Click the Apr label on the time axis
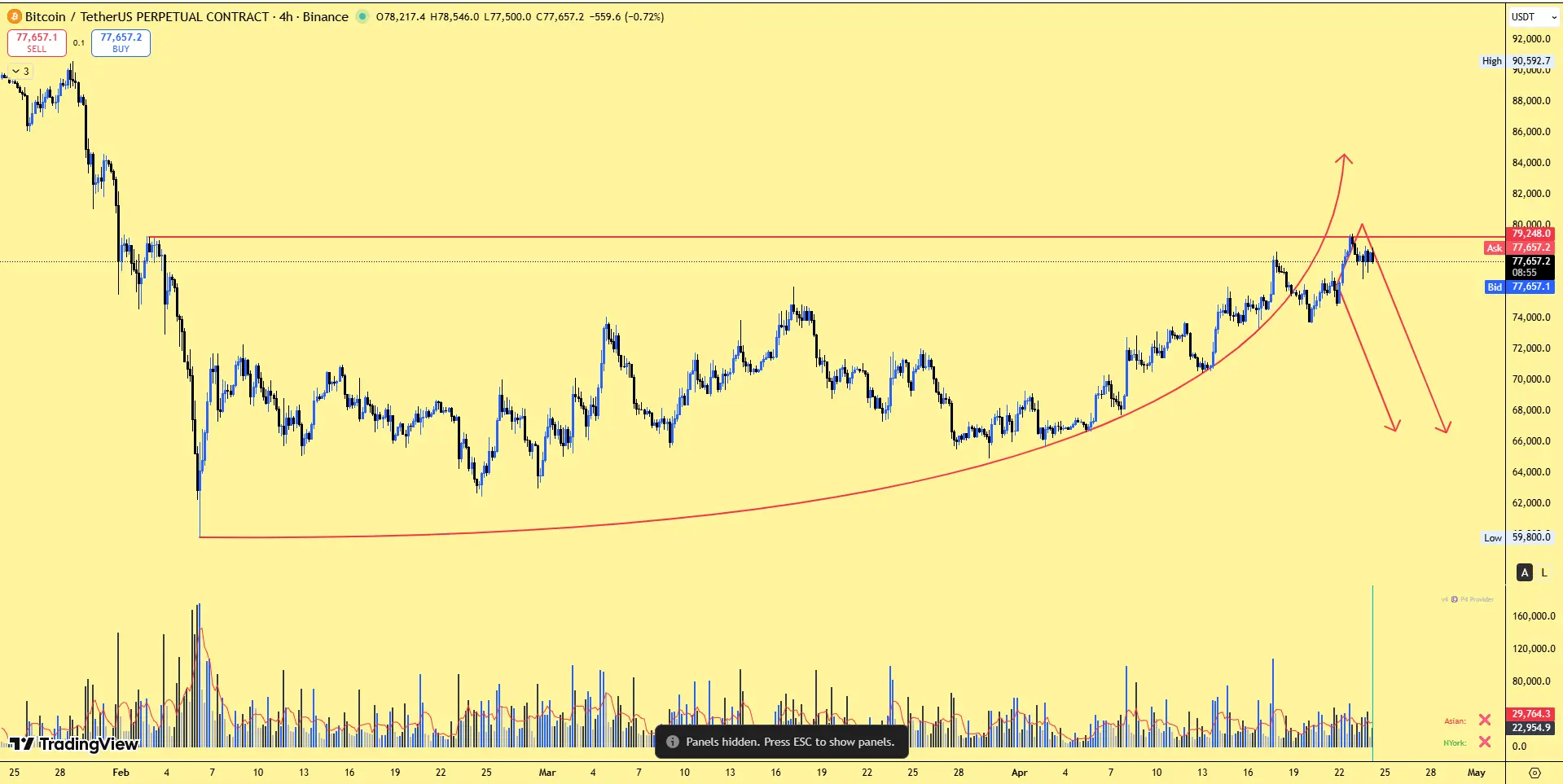Viewport: 1563px width, 784px height. (x=1019, y=773)
